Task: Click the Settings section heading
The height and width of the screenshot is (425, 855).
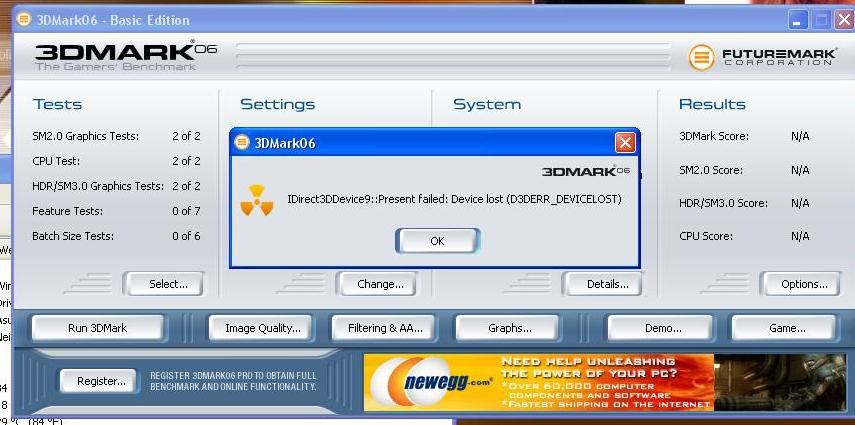Action: tap(278, 104)
